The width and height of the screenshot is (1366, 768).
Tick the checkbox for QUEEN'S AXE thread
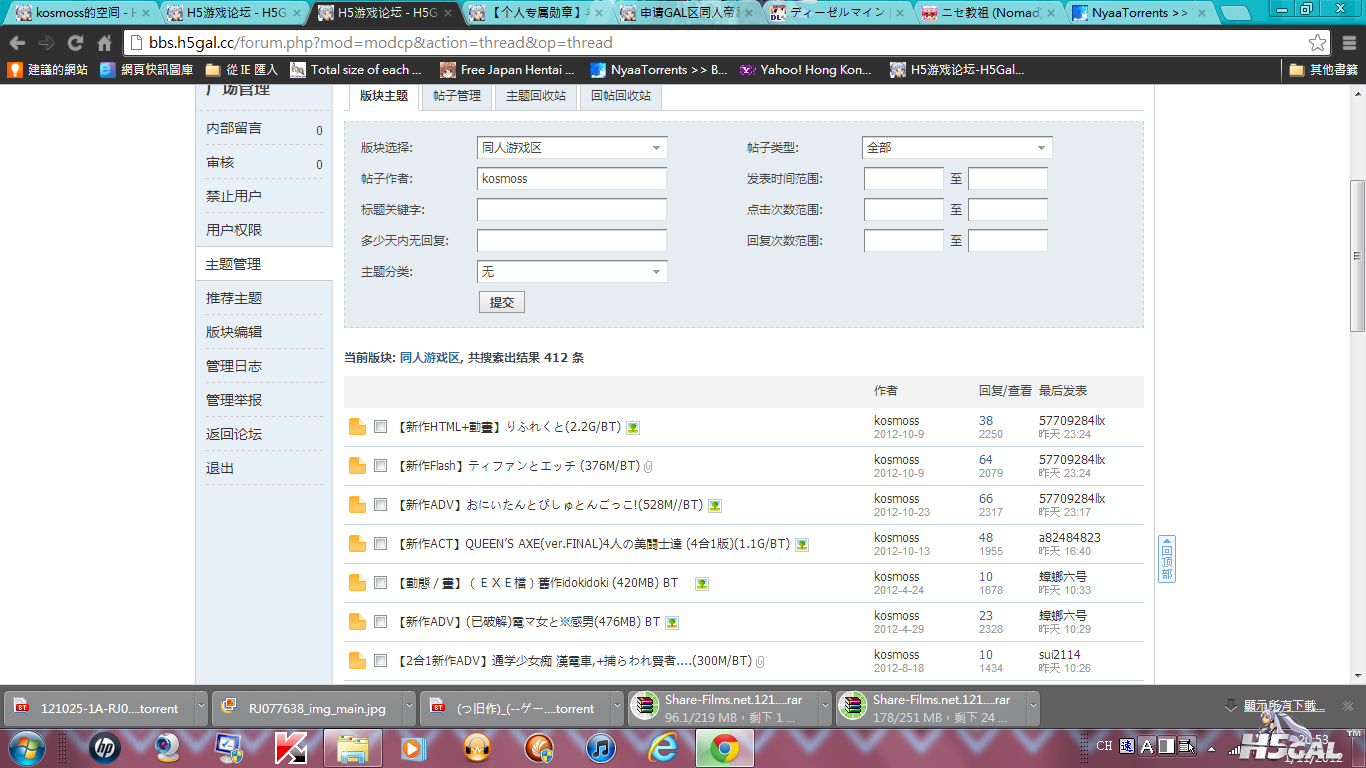(380, 544)
